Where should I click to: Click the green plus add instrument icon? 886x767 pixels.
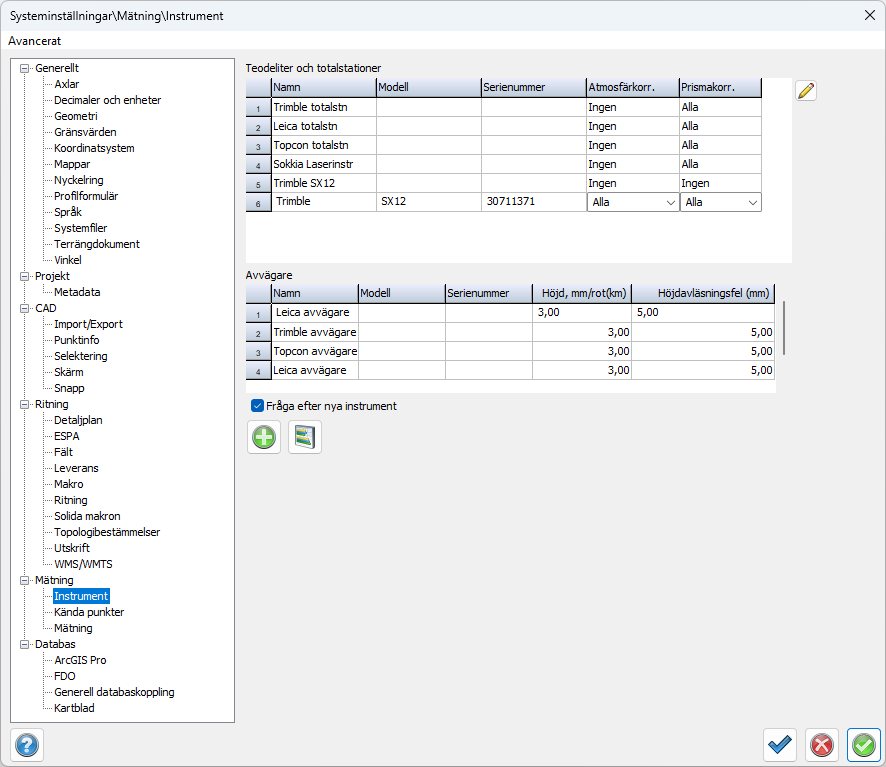[x=264, y=437]
